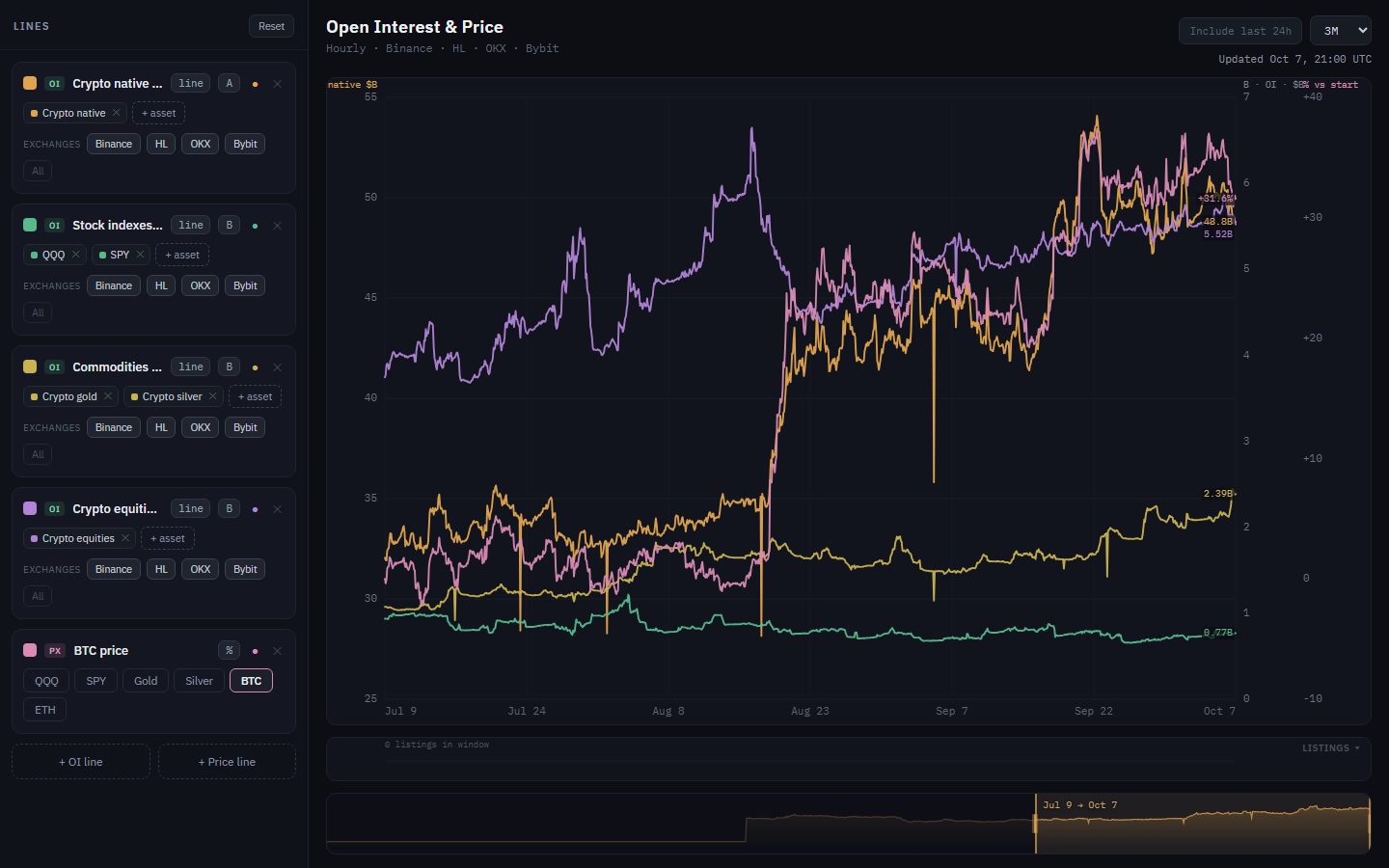Screen dimensions: 1389x868
Task: Select QQQ as the price asset
Action: coord(46,681)
